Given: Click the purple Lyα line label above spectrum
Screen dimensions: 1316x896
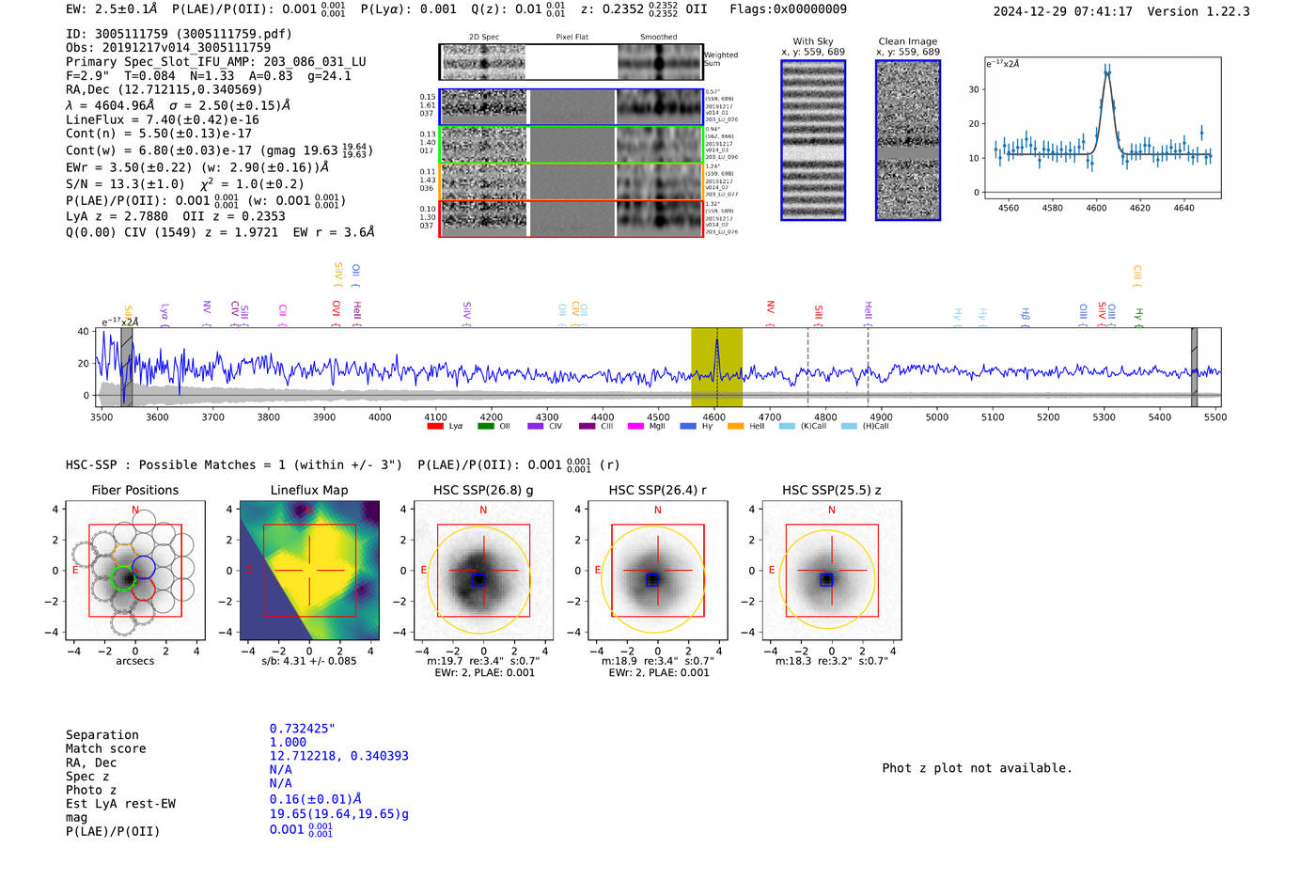Looking at the screenshot, I should click(164, 313).
